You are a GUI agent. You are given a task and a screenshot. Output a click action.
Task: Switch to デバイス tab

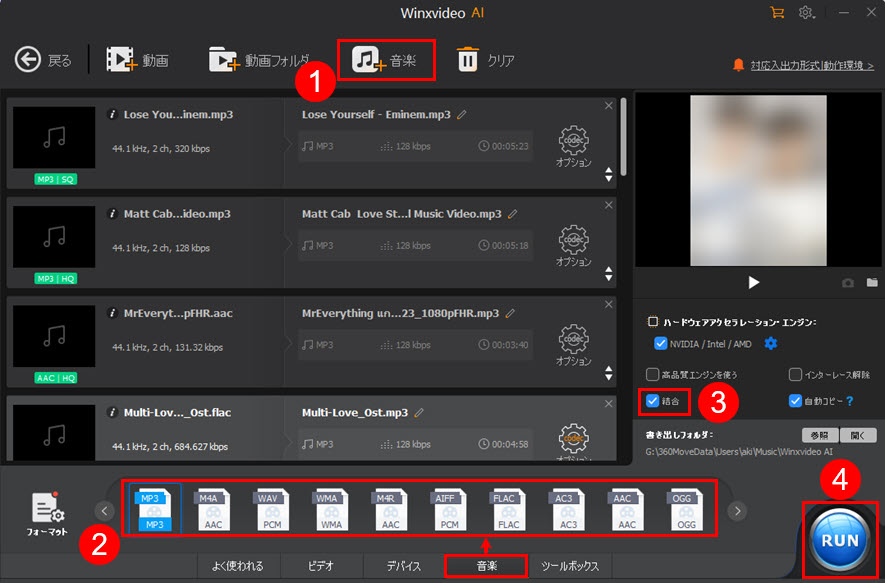404,566
